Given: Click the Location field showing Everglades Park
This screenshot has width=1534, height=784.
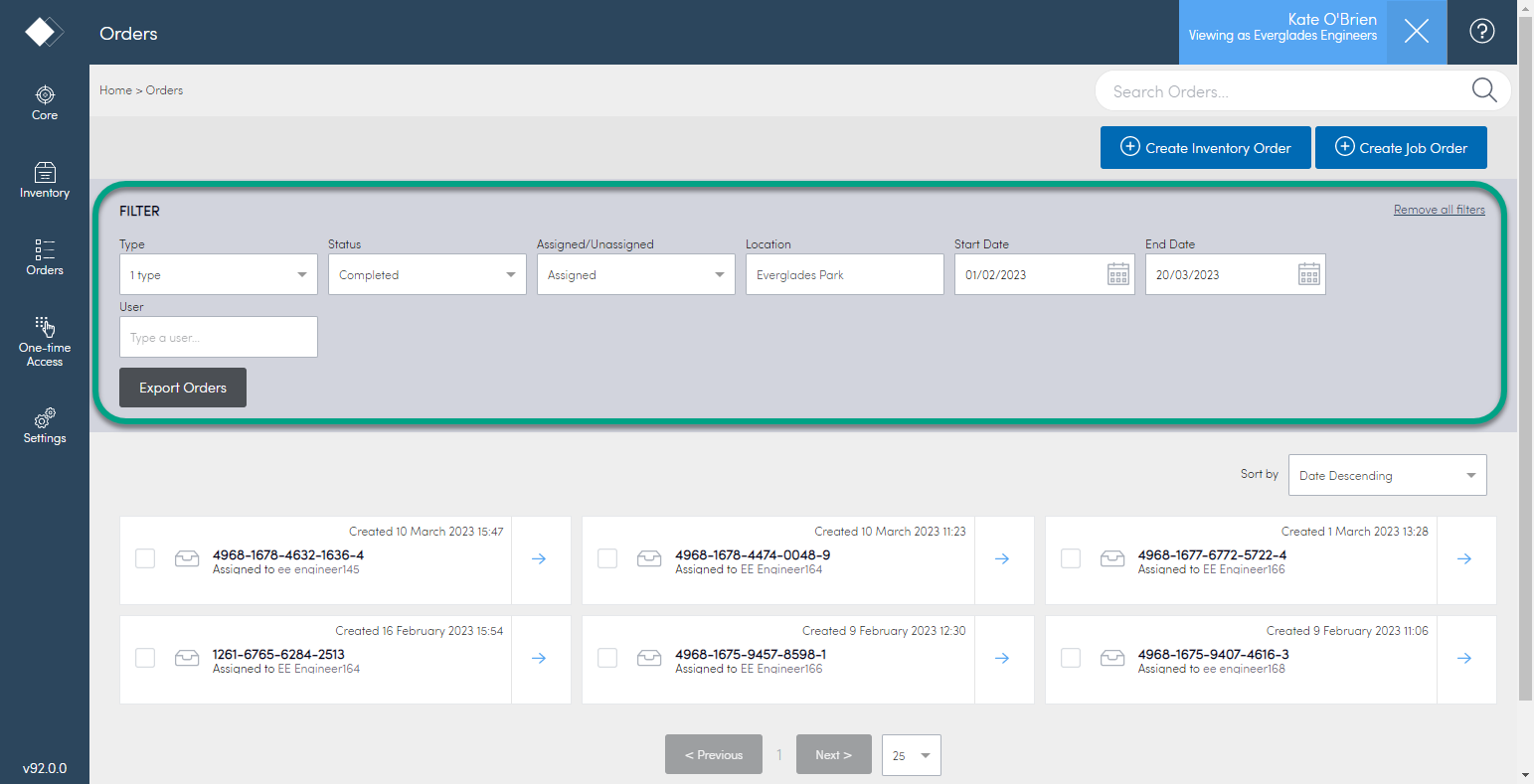Looking at the screenshot, I should click(845, 274).
